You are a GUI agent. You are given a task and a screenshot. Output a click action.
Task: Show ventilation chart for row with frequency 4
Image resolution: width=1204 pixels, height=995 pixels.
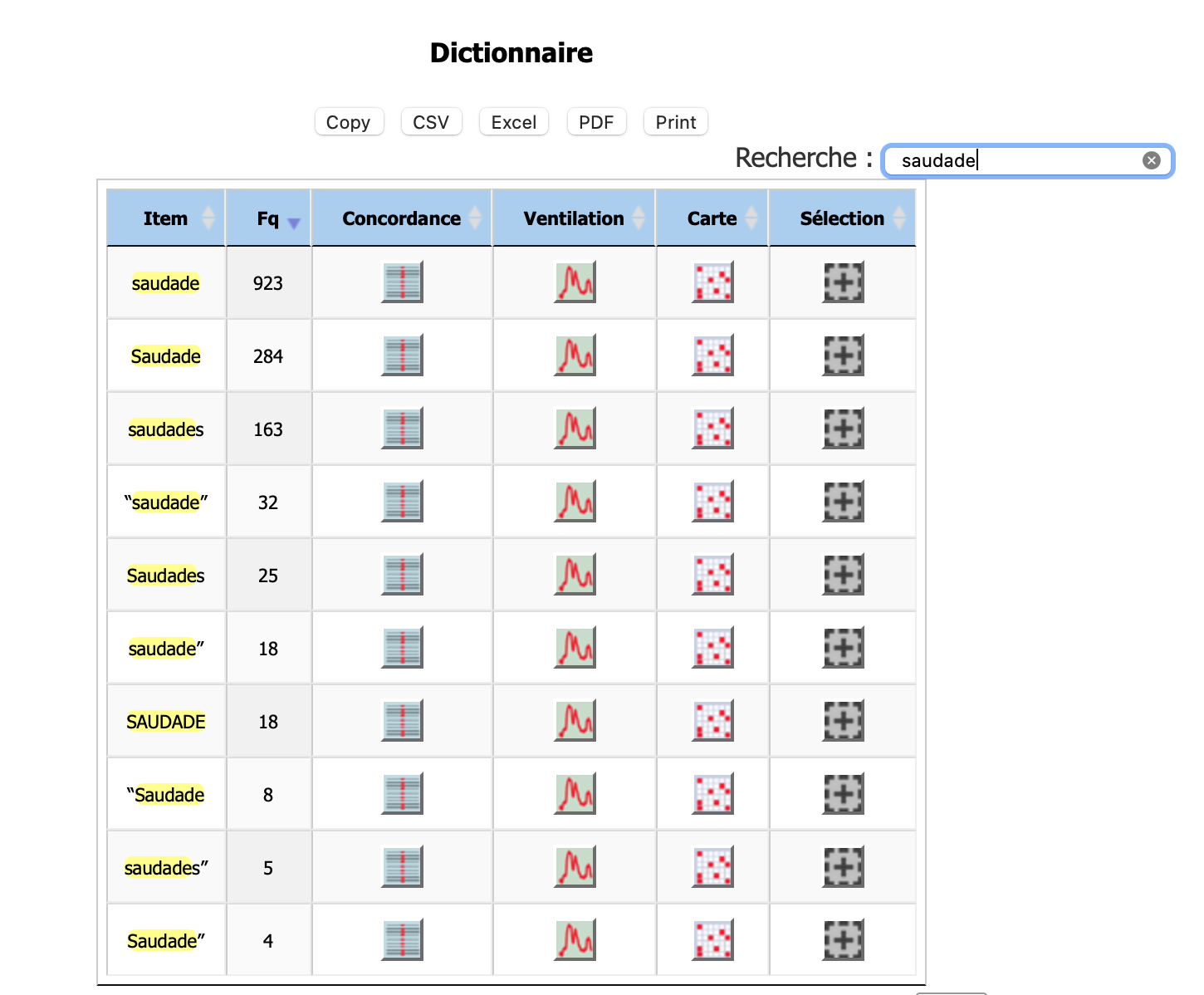[575, 940]
